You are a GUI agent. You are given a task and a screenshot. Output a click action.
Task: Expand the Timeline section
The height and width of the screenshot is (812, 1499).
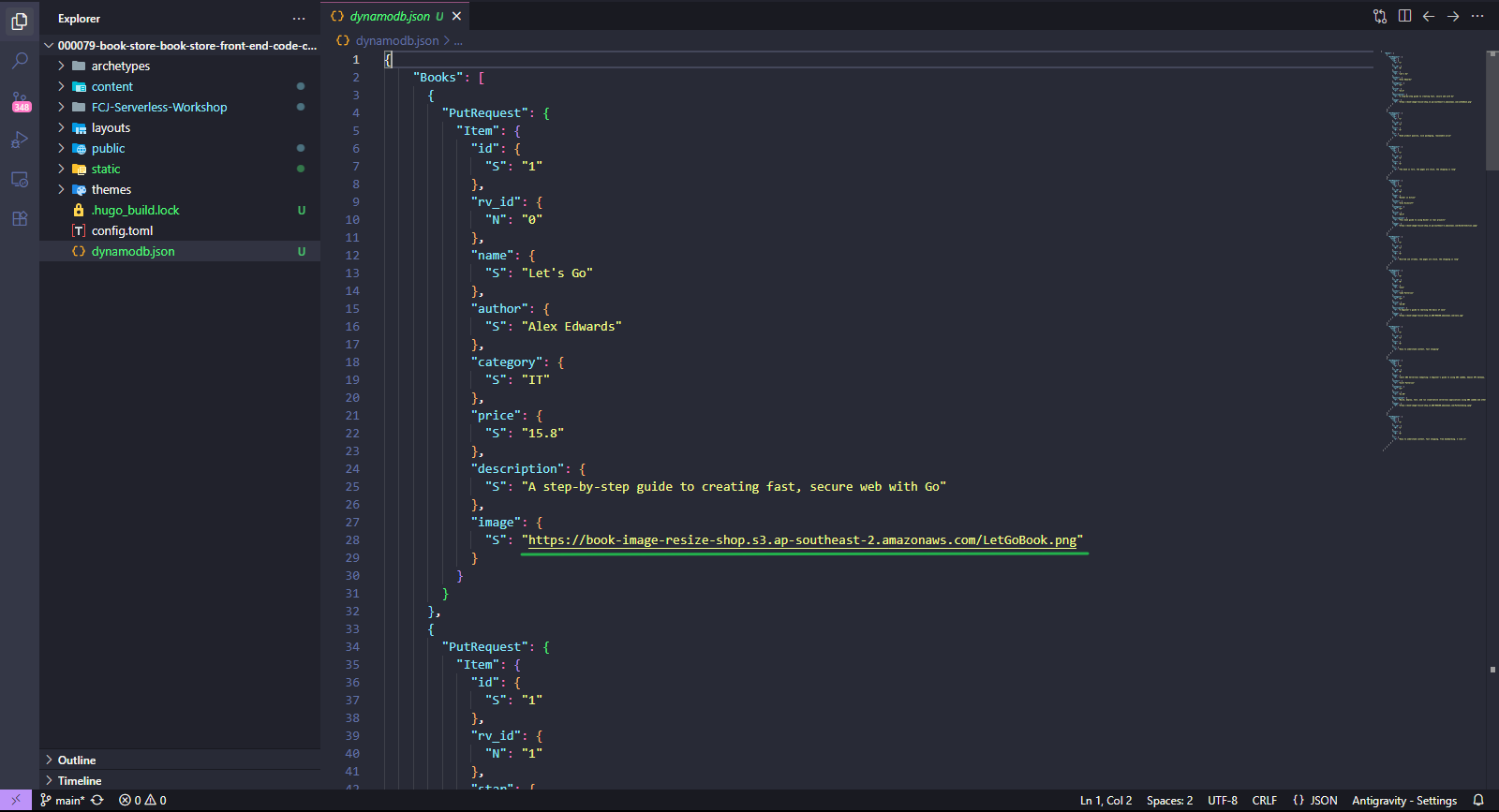(x=180, y=780)
